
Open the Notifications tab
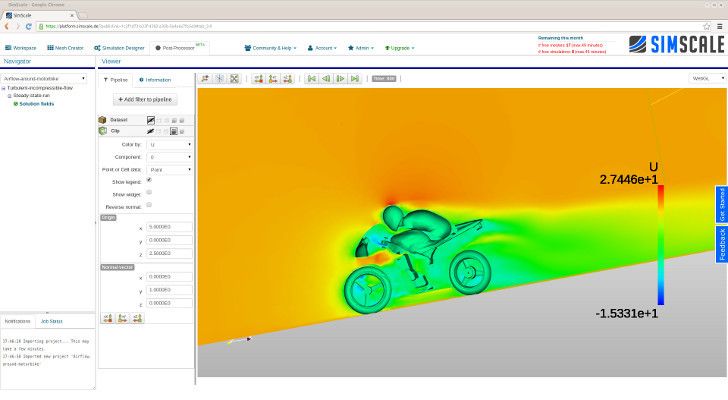pyautogui.click(x=17, y=321)
